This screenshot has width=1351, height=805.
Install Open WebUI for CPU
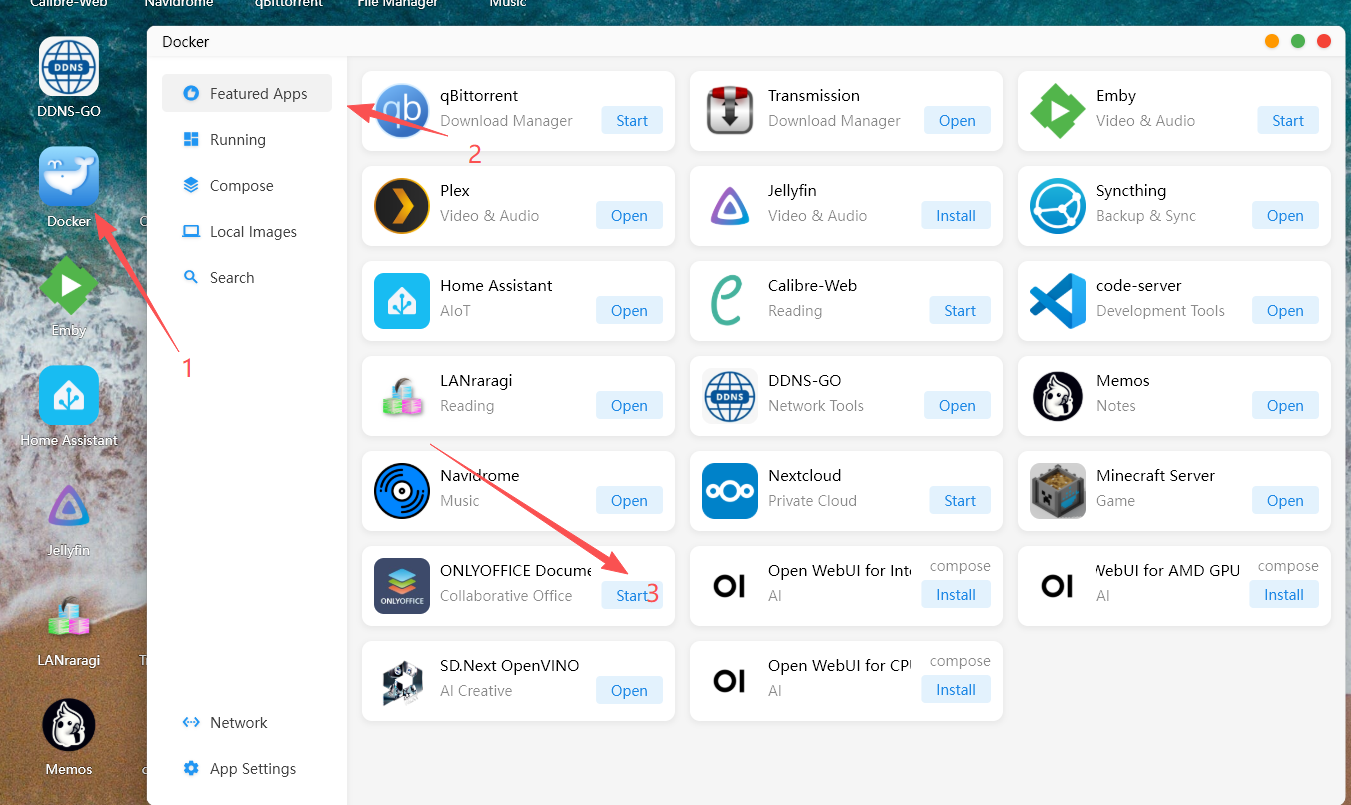click(x=956, y=690)
